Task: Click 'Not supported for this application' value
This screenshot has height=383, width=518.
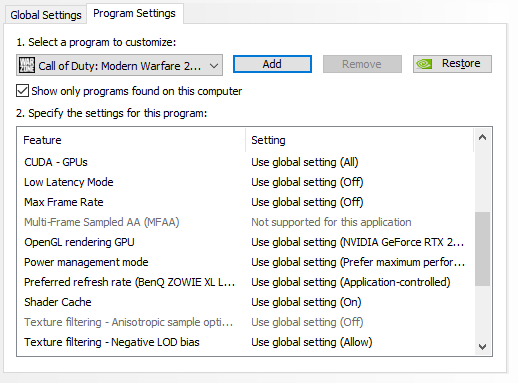Action: click(x=331, y=222)
